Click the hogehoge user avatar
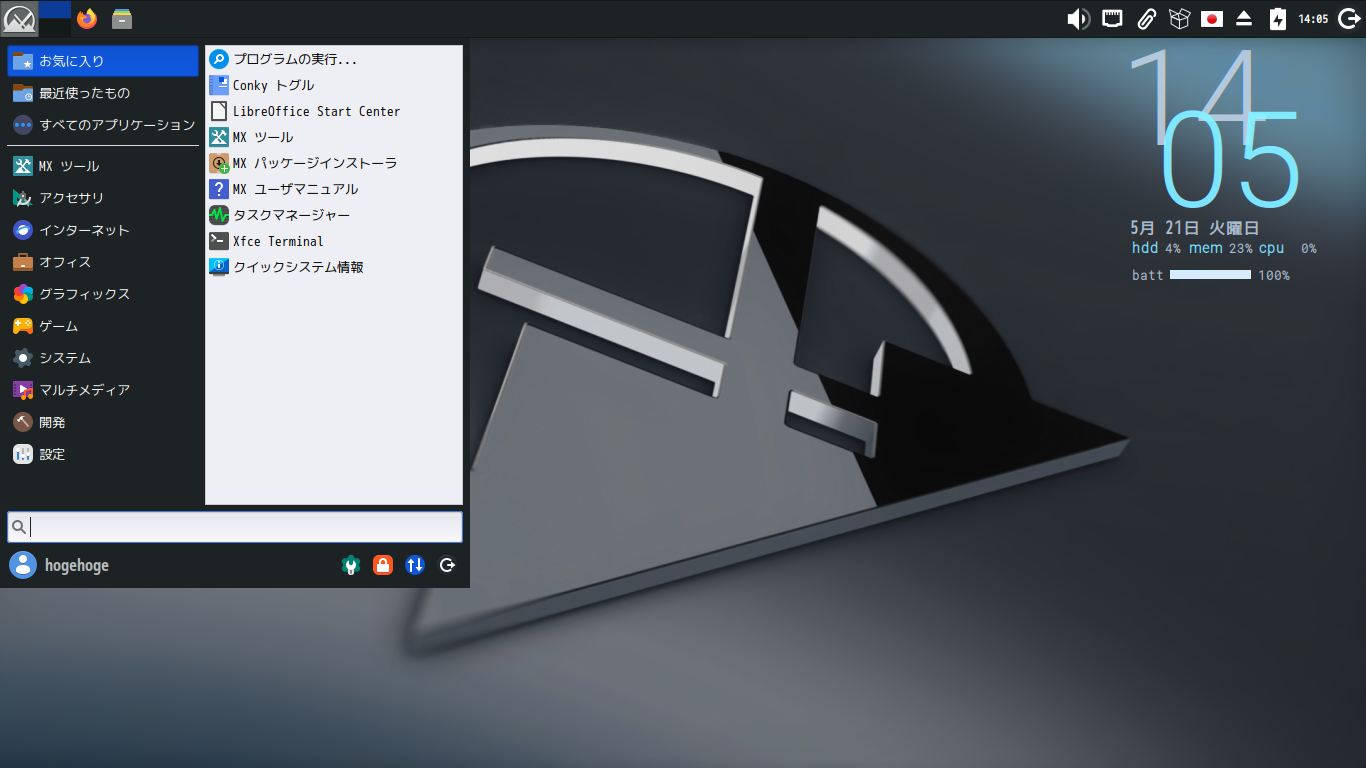 click(23, 565)
